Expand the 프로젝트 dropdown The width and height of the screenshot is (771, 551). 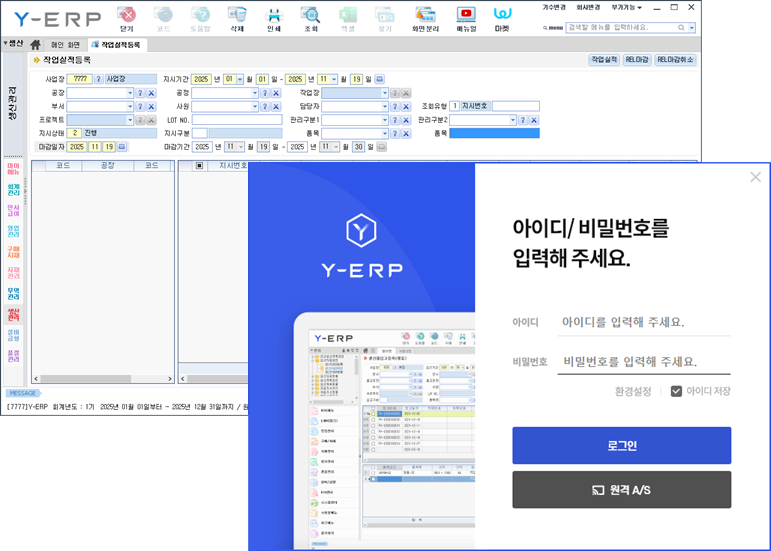coord(128,119)
